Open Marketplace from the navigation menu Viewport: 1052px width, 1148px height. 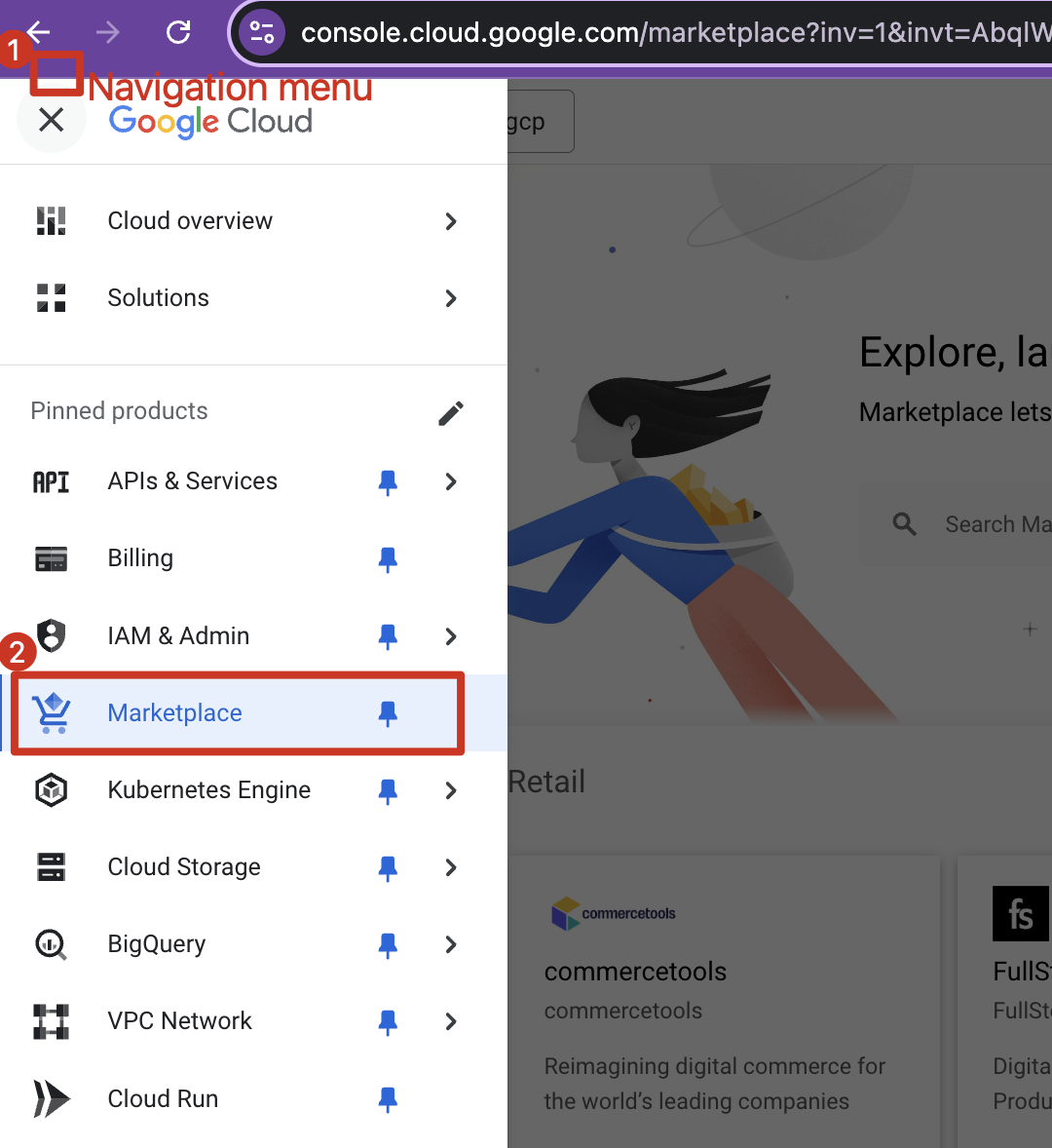pyautogui.click(x=175, y=713)
